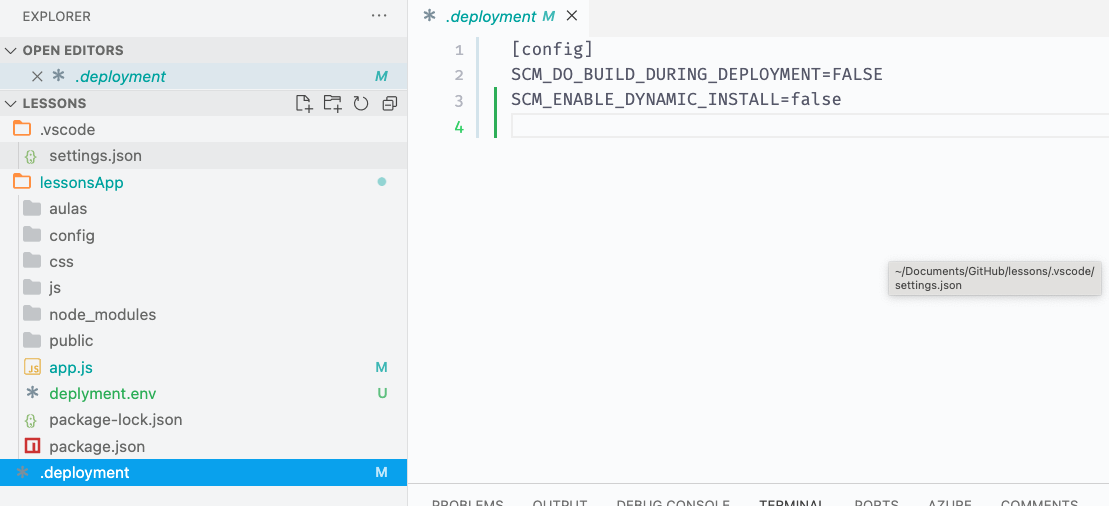Place cursor on empty line 4
Screen dimensions: 1109x506
click(810, 126)
